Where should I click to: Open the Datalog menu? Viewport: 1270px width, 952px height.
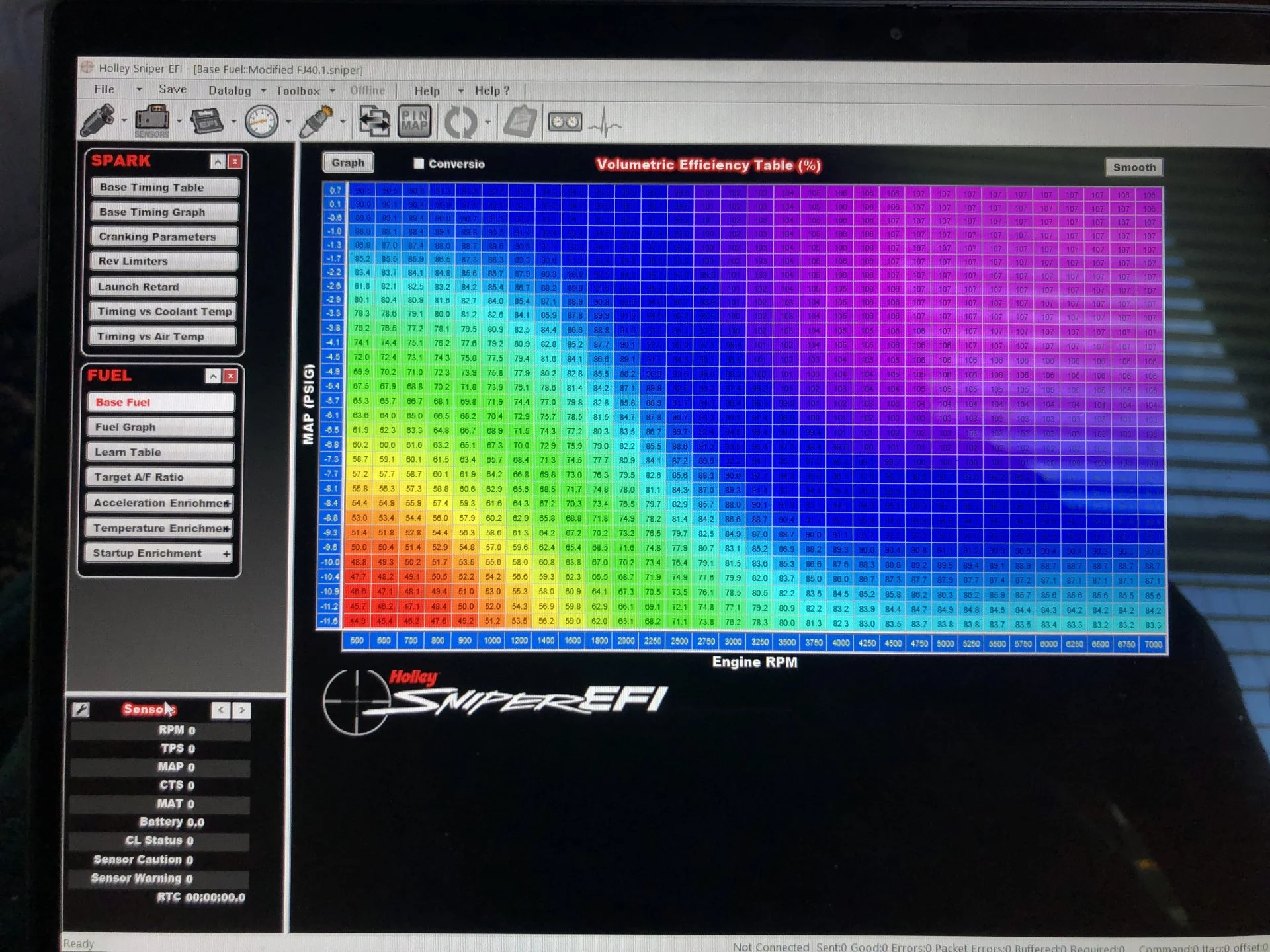coord(229,90)
